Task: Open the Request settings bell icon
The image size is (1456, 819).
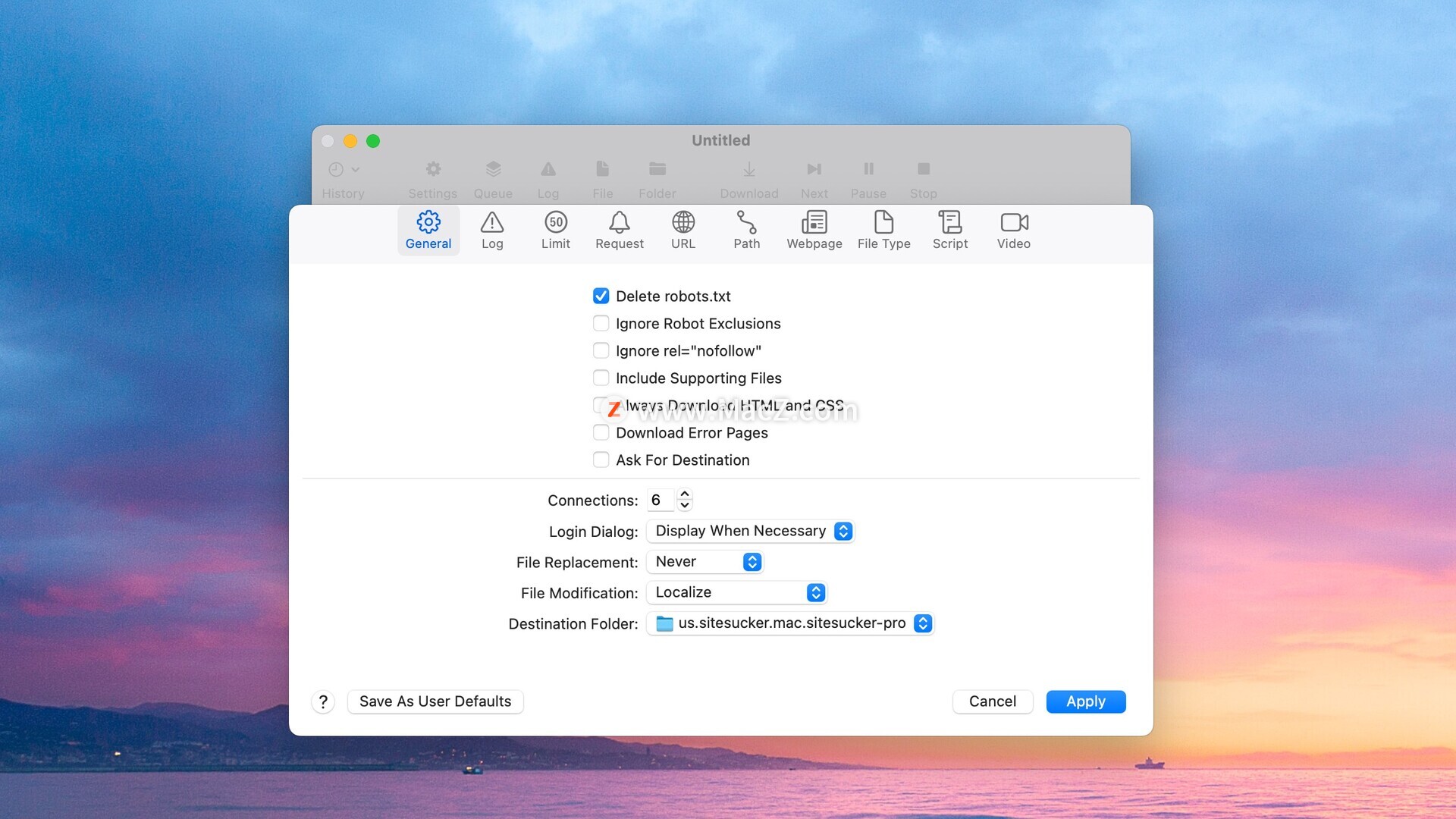Action: (620, 230)
